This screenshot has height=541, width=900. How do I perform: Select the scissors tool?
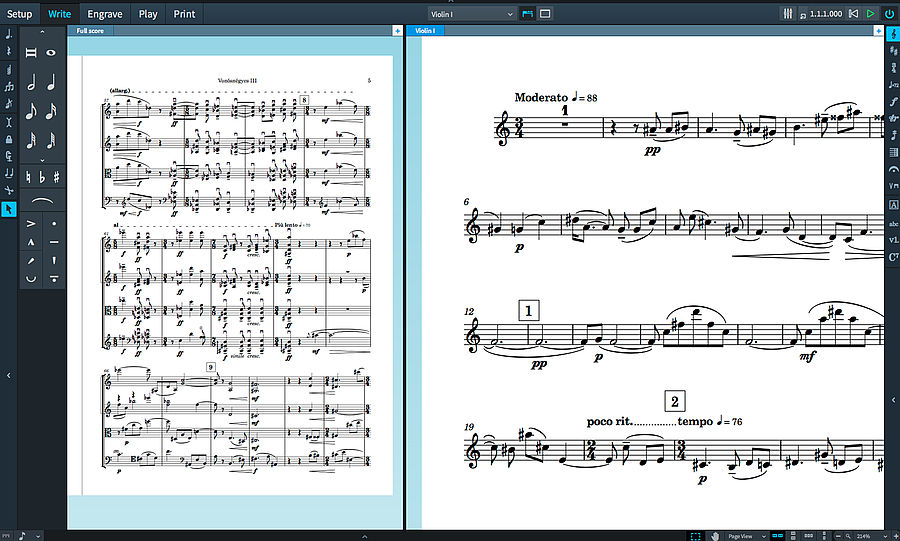pos(9,190)
